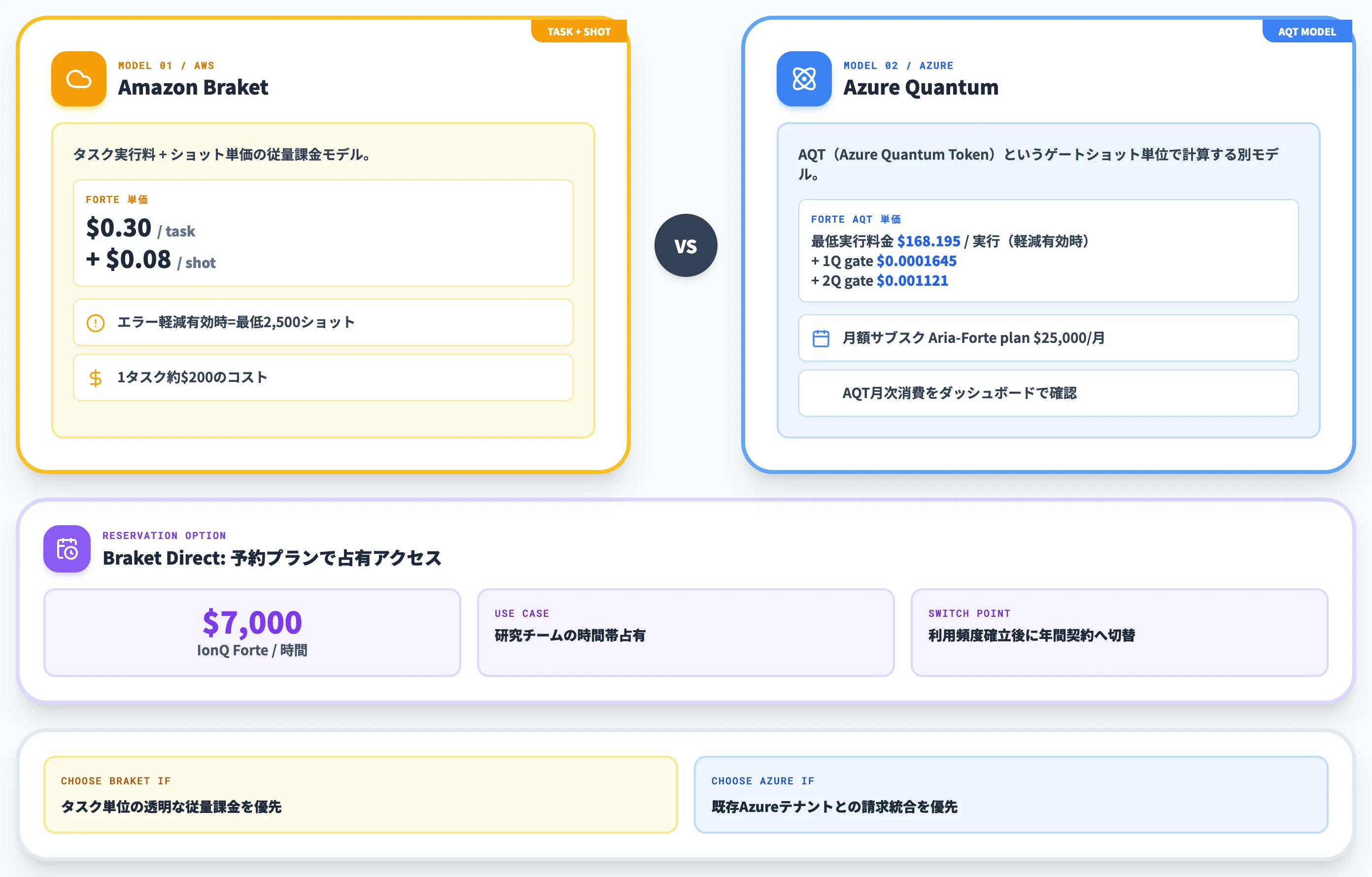Click the エラー軽減有効時=最低2,500ショット row
This screenshot has width=1372, height=877.
pos(323,322)
